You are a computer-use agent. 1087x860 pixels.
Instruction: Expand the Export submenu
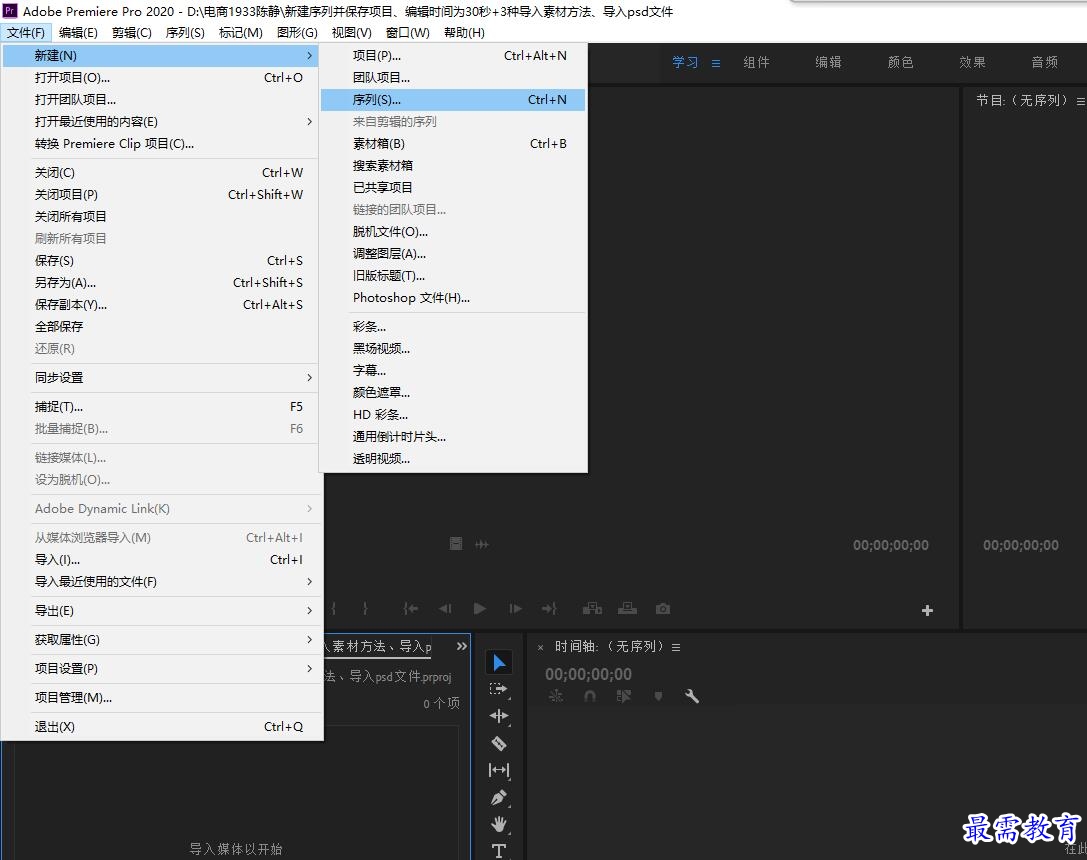(309, 611)
